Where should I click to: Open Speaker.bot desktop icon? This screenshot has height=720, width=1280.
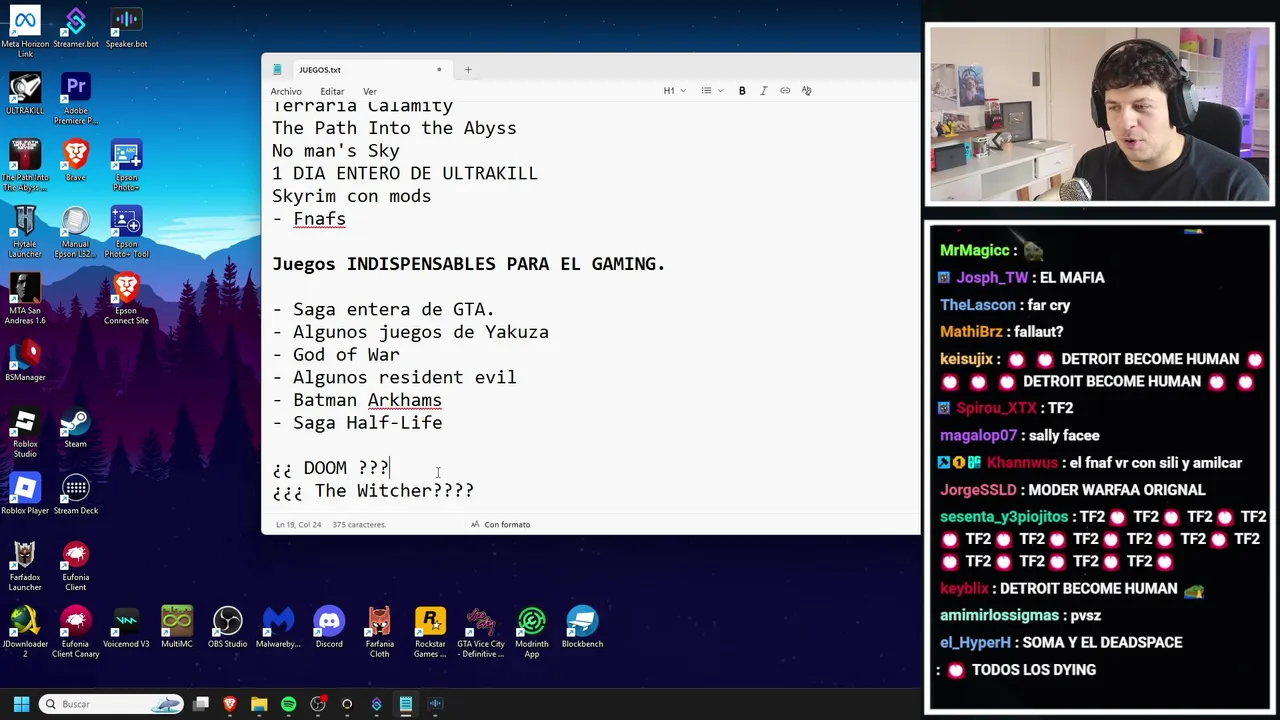point(126,27)
